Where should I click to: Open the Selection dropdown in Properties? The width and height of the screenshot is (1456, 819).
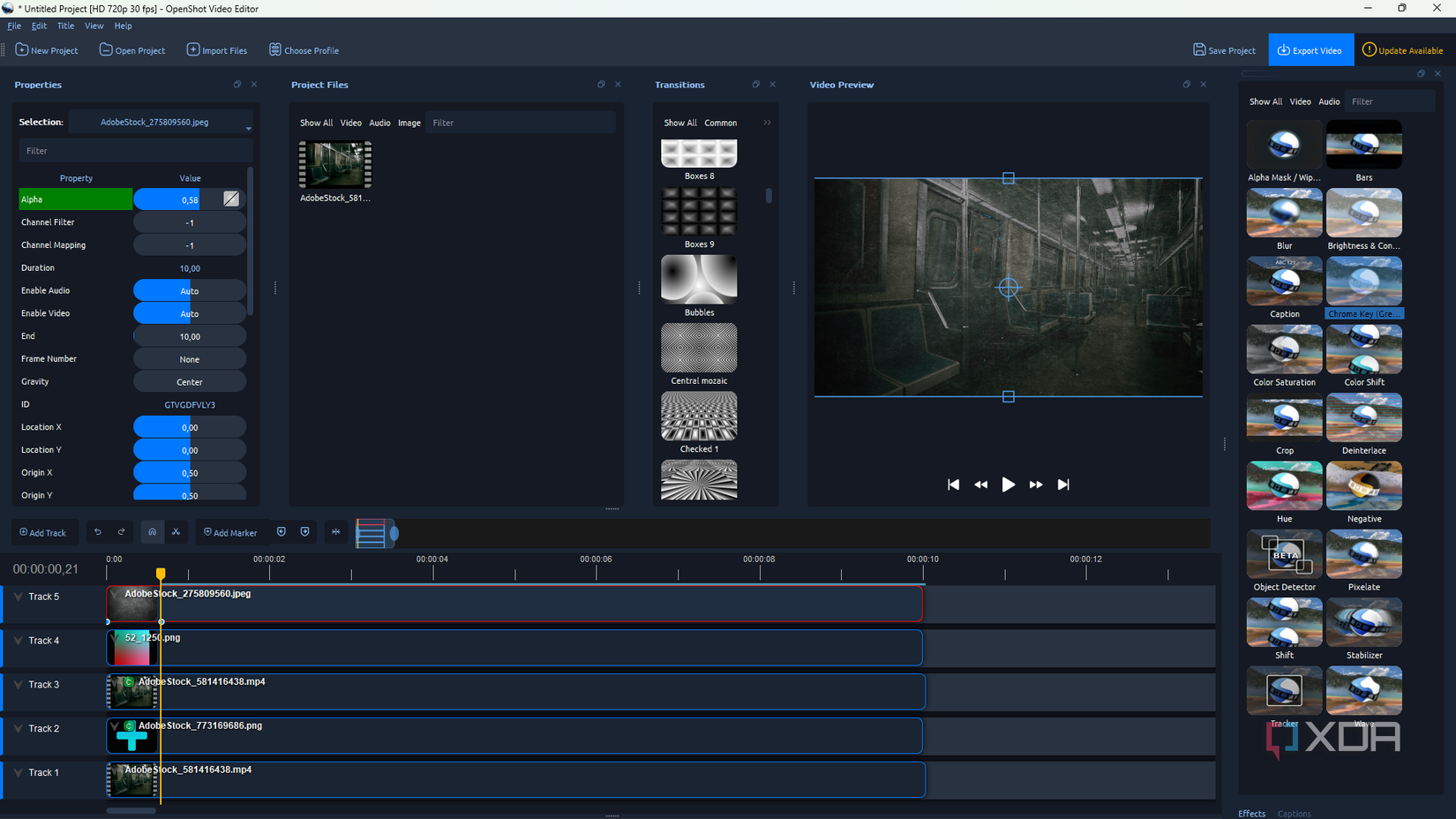tap(248, 121)
